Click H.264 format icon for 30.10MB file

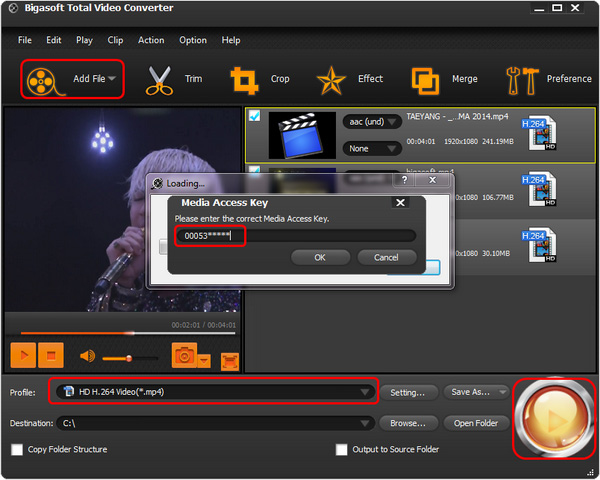[540, 245]
